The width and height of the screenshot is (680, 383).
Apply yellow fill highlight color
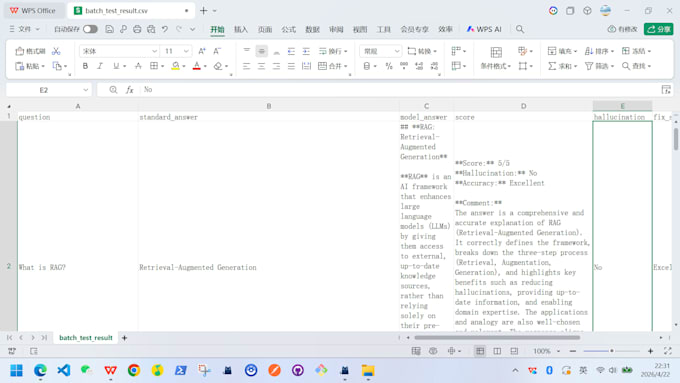(175, 66)
